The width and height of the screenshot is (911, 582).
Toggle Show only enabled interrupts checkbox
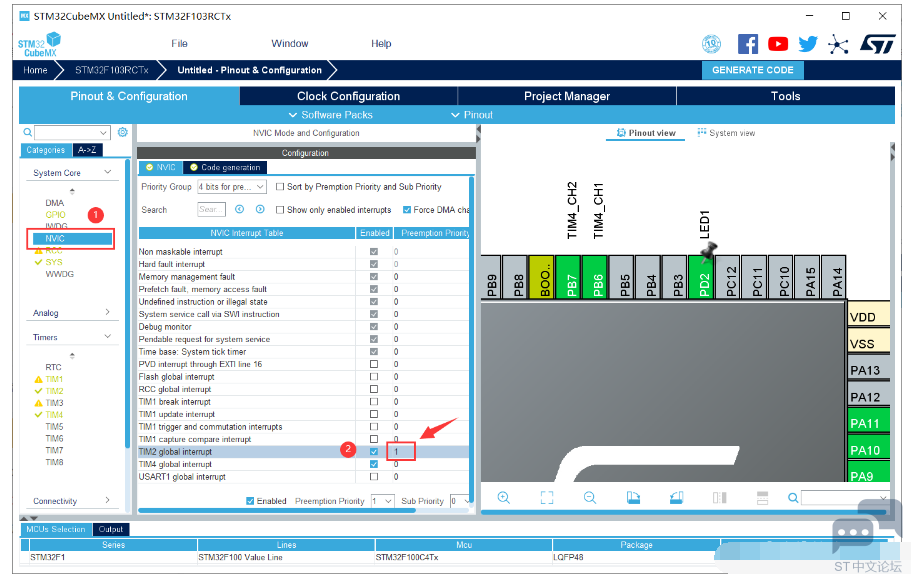(x=280, y=210)
